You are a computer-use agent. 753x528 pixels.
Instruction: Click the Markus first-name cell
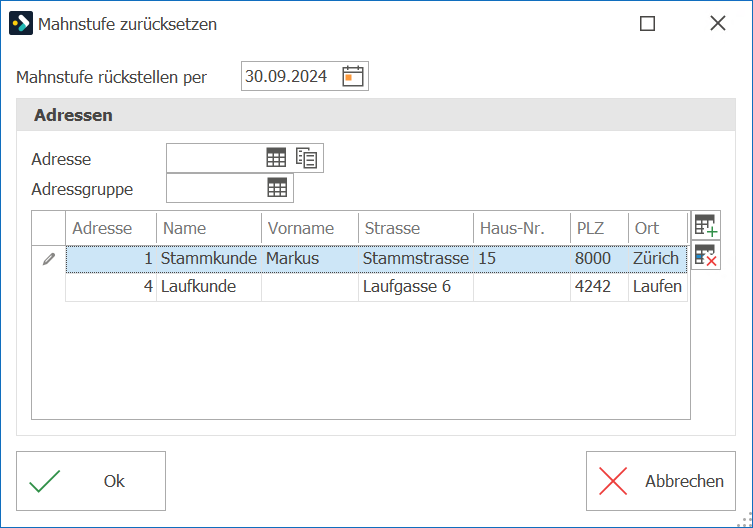[x=310, y=259]
